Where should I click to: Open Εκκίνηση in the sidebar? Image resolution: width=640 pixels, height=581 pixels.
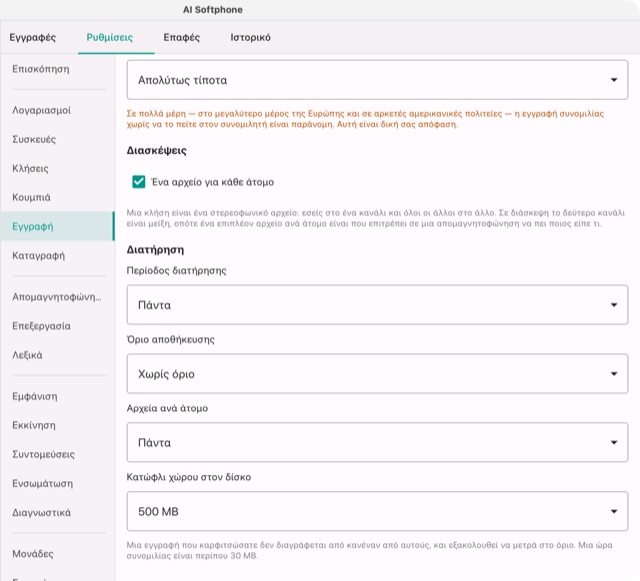coord(57,425)
